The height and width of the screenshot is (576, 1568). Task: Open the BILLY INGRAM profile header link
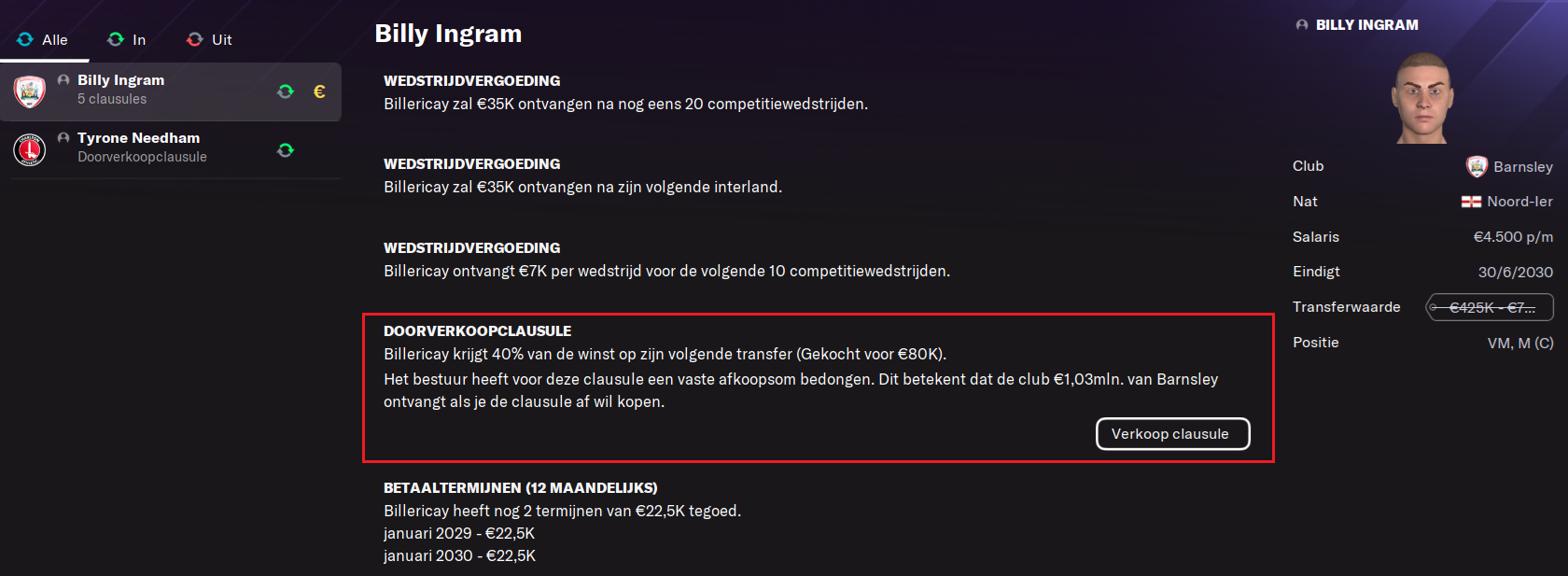click(1366, 25)
